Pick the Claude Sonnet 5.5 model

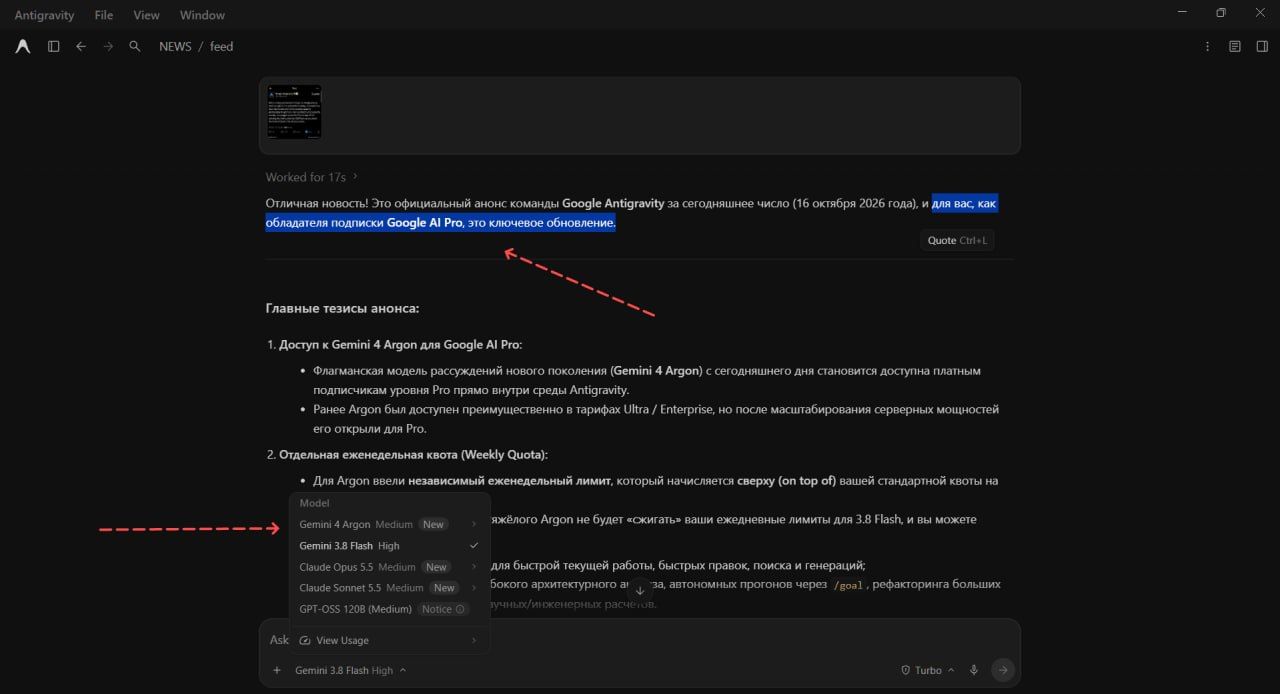(389, 588)
